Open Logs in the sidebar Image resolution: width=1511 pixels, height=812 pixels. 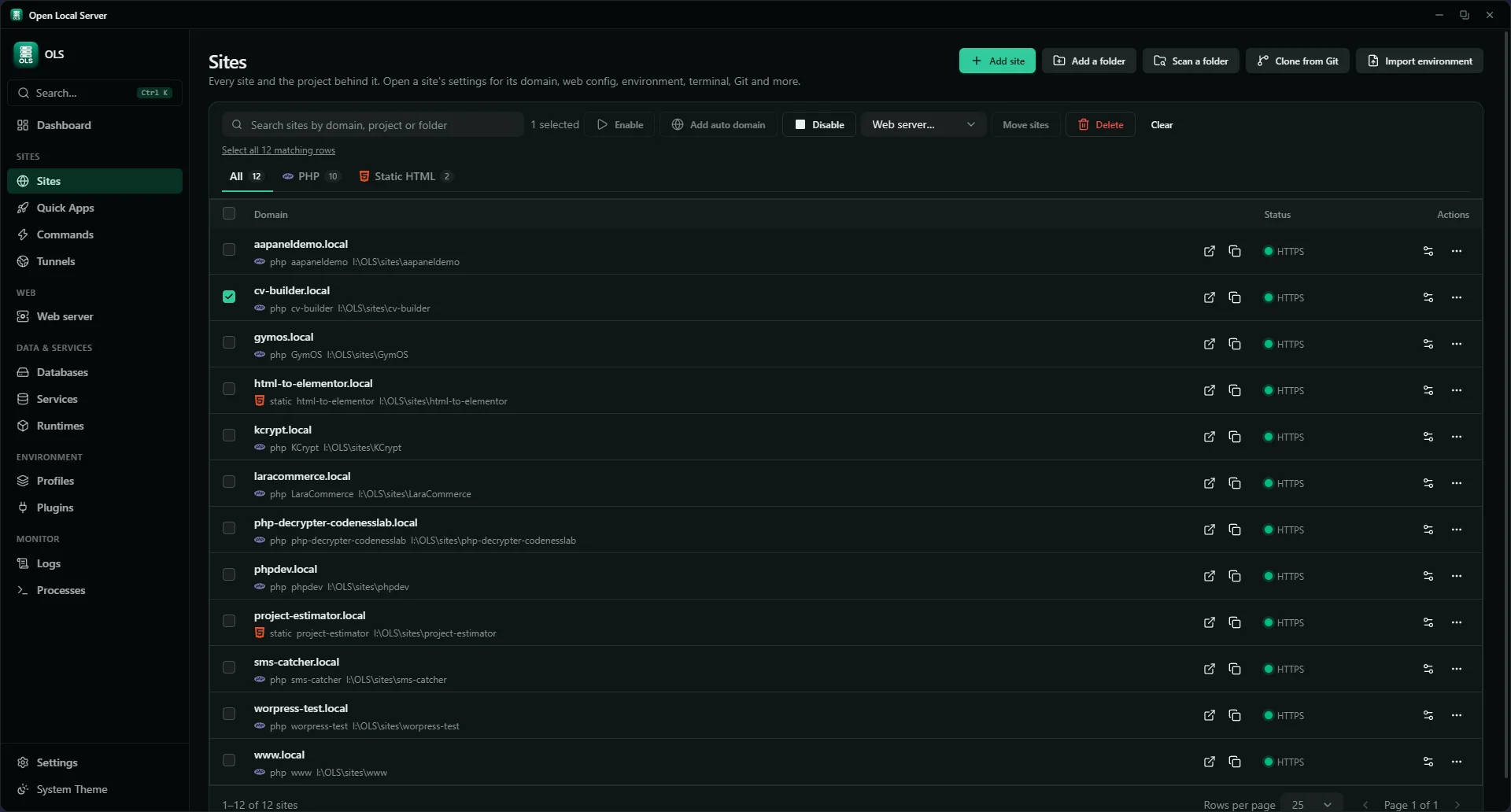[94, 563]
